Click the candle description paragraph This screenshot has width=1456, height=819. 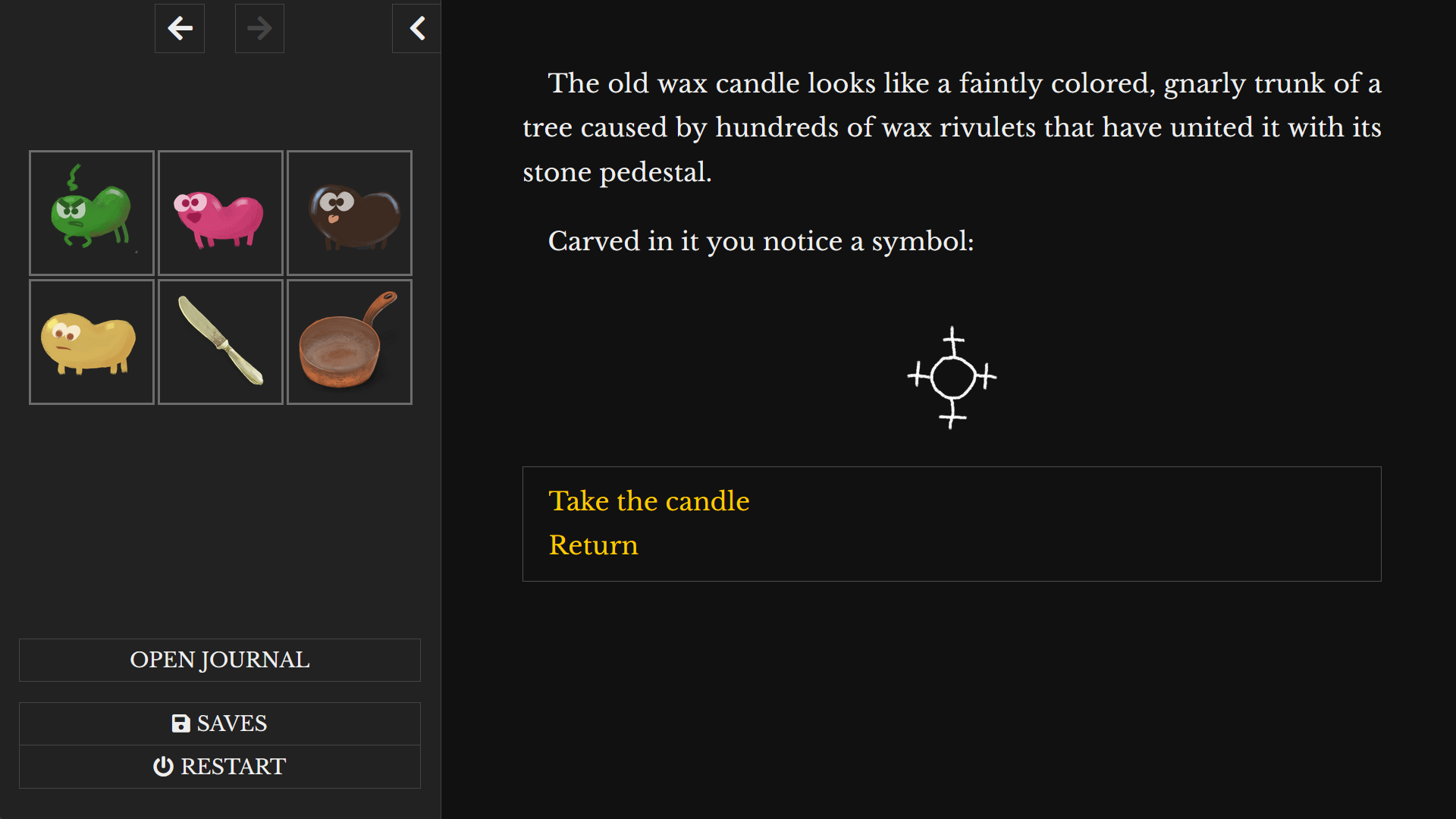(x=952, y=127)
